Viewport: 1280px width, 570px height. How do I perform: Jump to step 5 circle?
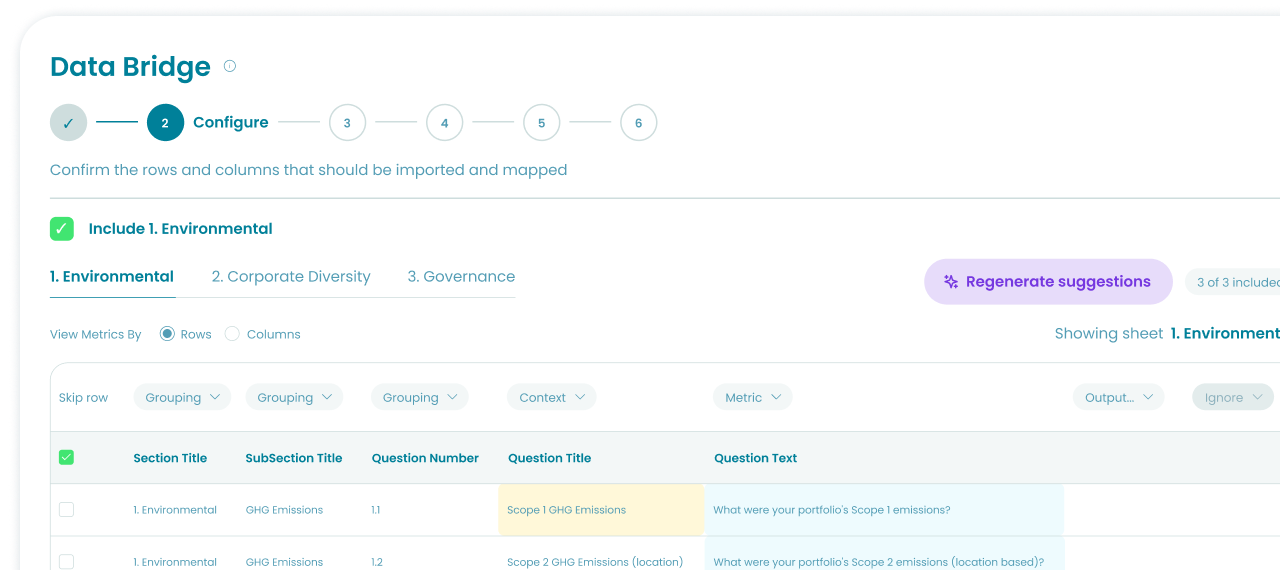point(541,123)
